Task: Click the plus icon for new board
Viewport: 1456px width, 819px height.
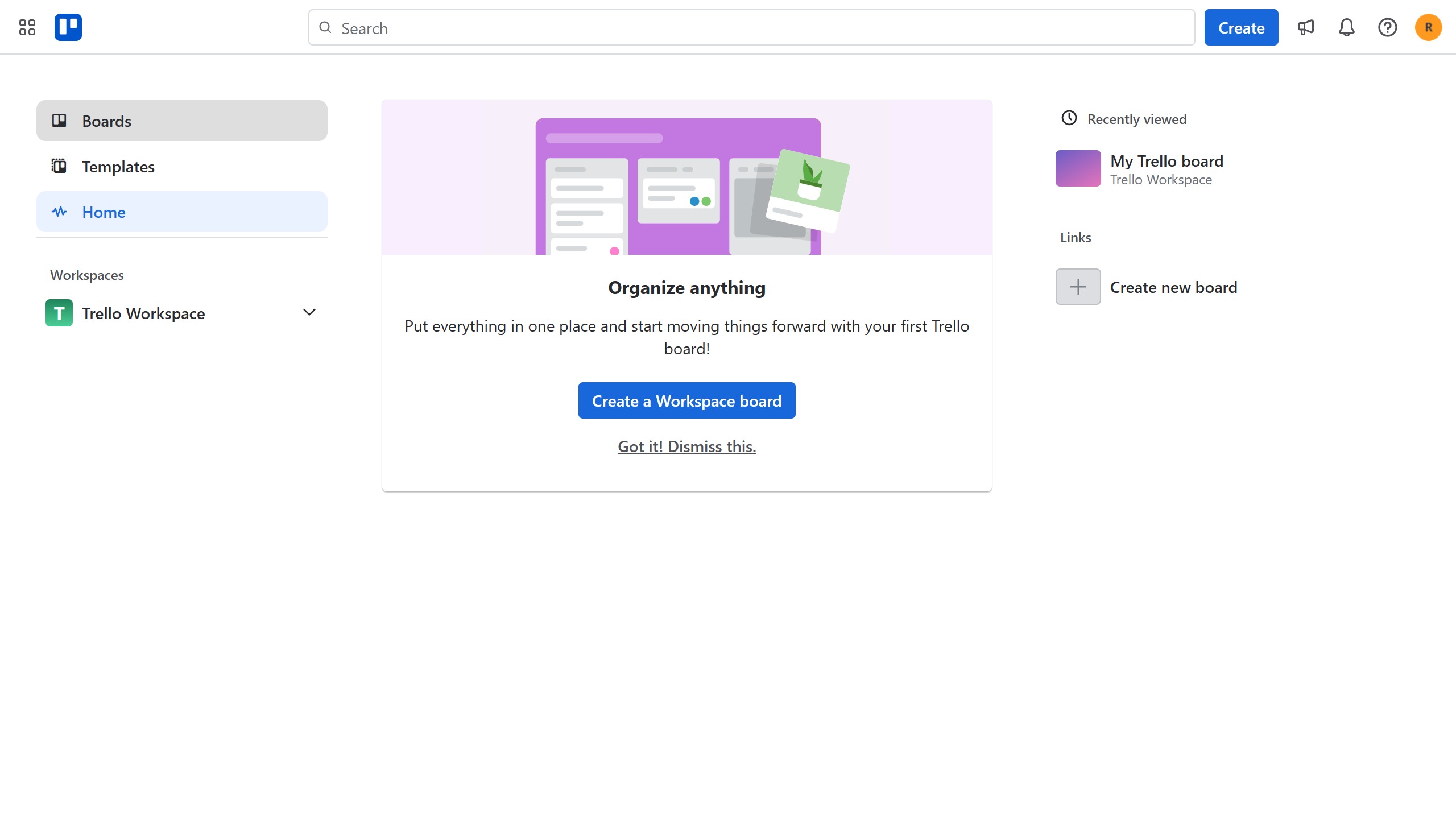Action: (x=1078, y=287)
